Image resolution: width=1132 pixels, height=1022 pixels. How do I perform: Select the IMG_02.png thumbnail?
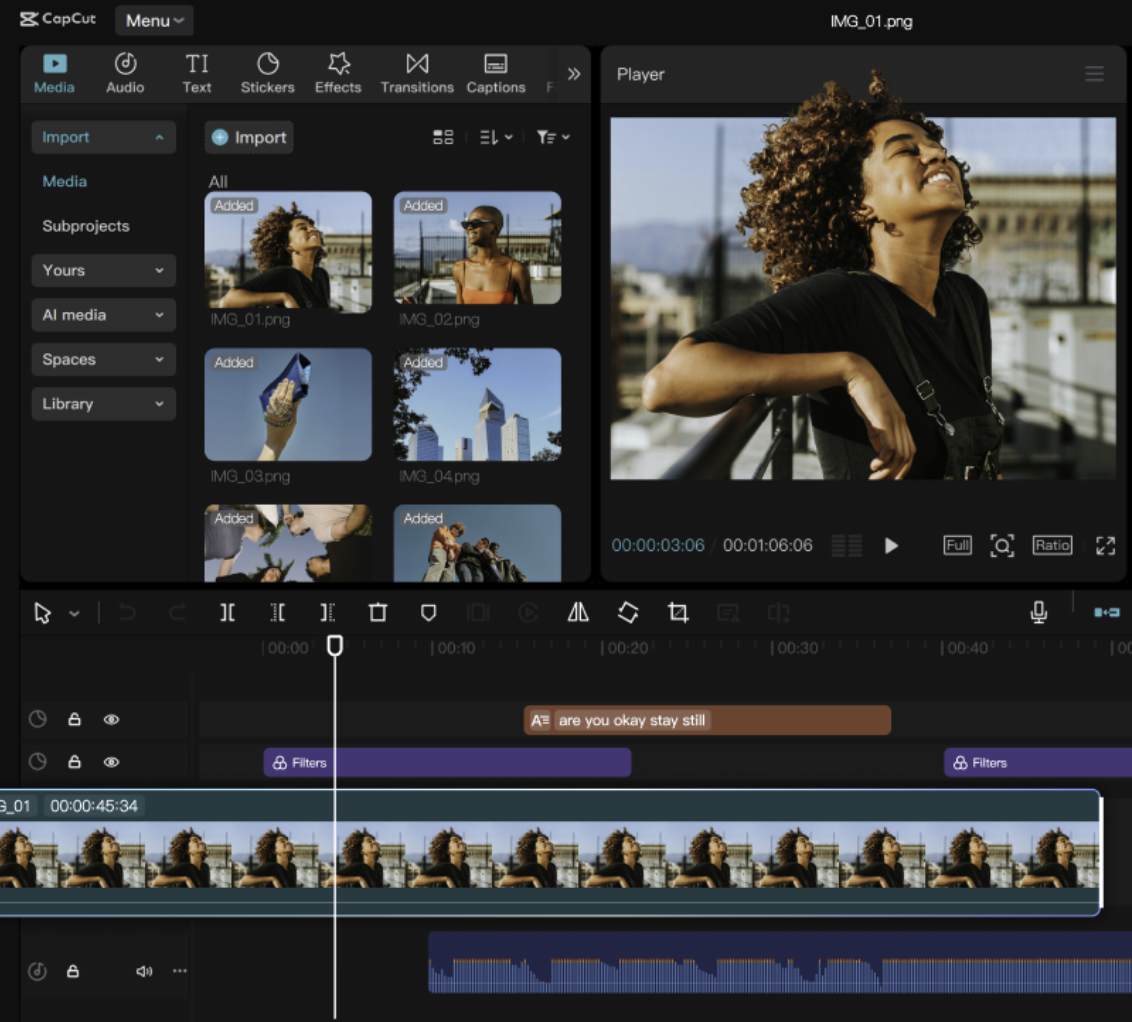coord(477,248)
